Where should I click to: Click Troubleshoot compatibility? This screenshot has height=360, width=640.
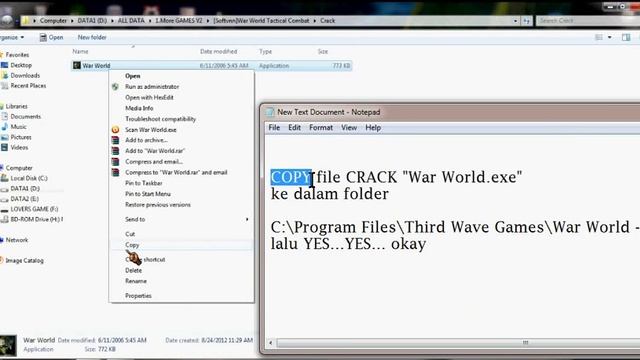pos(160,119)
